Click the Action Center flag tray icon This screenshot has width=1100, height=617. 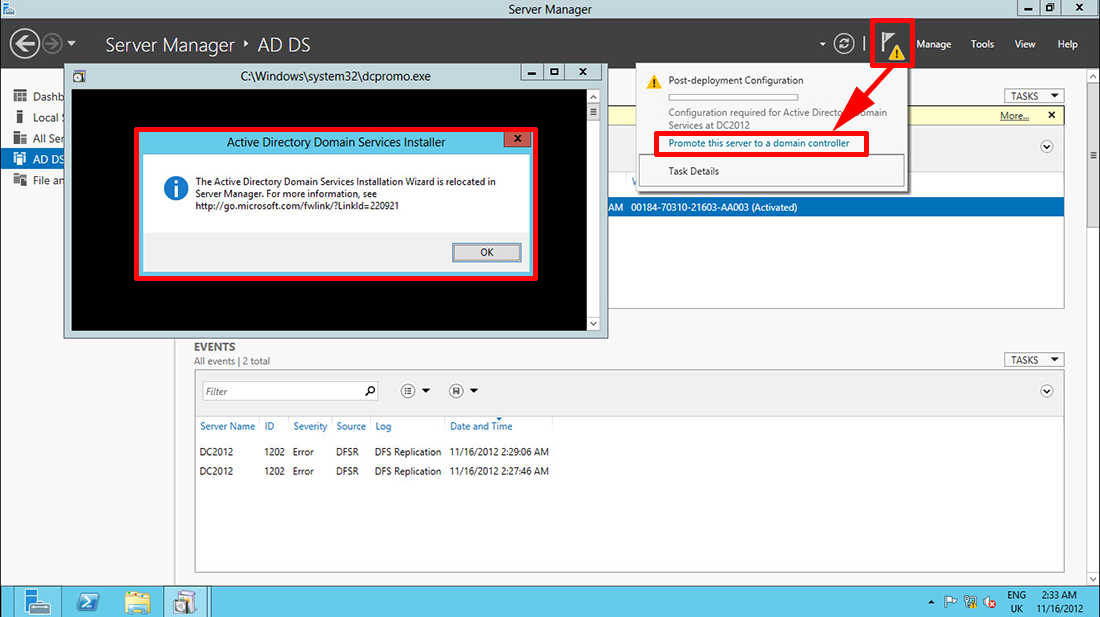point(951,602)
